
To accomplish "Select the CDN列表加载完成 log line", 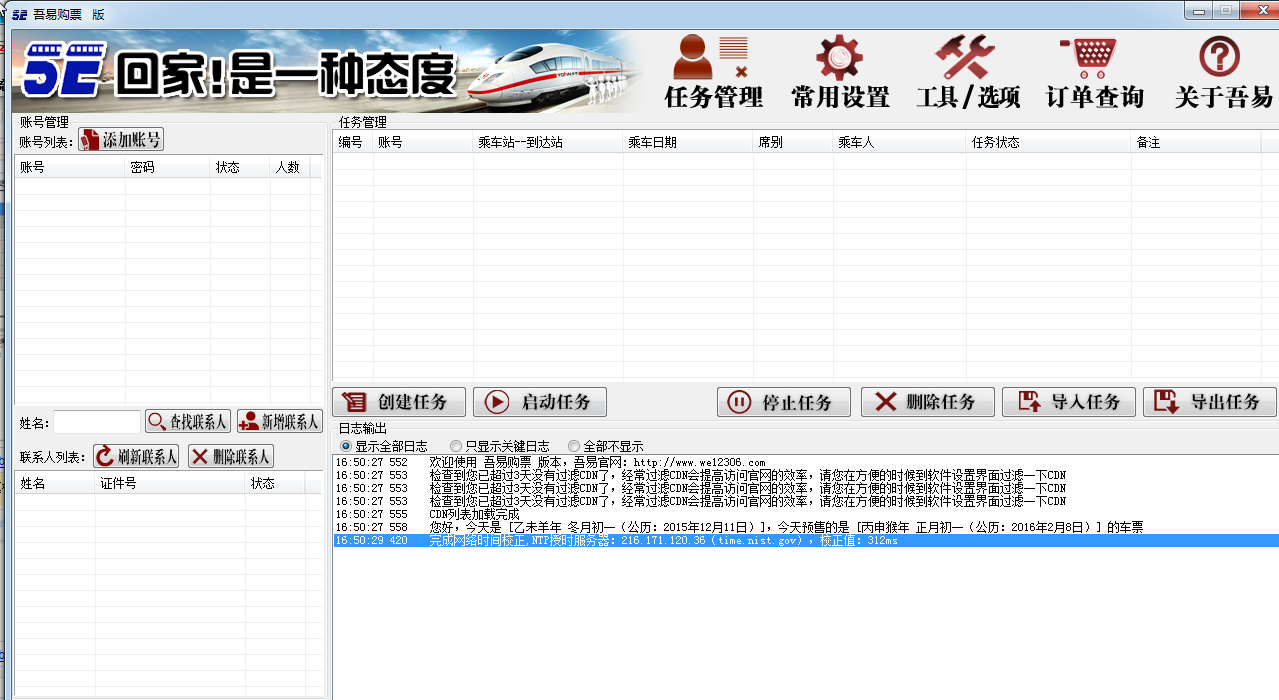I will coord(805,514).
